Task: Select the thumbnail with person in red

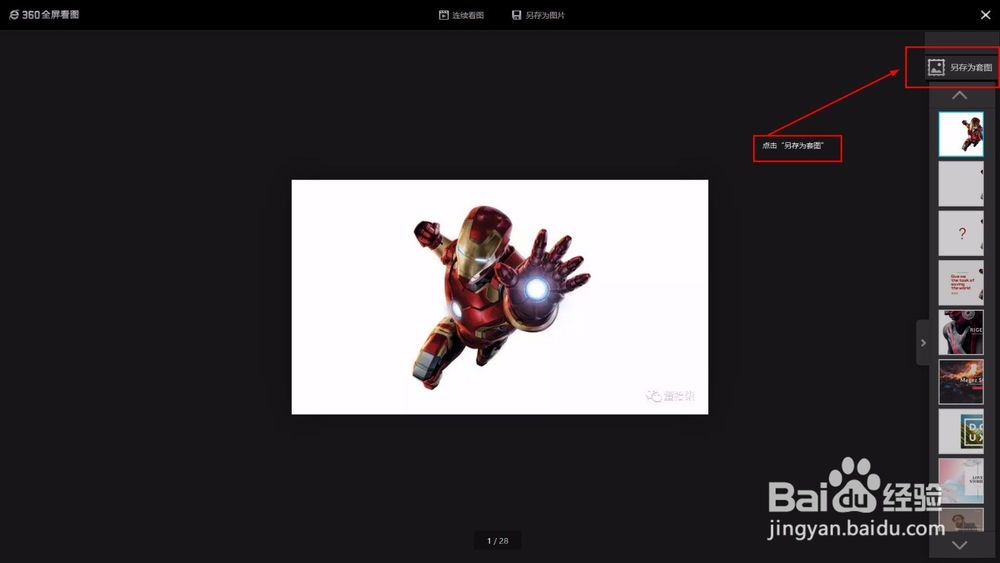Action: click(x=960, y=332)
